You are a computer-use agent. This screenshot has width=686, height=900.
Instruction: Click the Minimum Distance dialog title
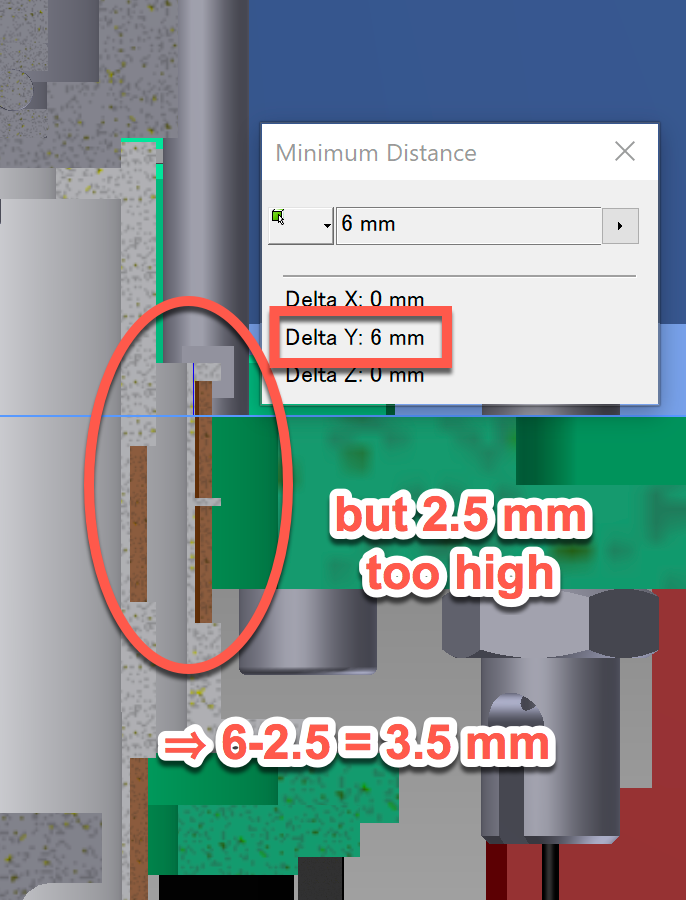click(376, 153)
